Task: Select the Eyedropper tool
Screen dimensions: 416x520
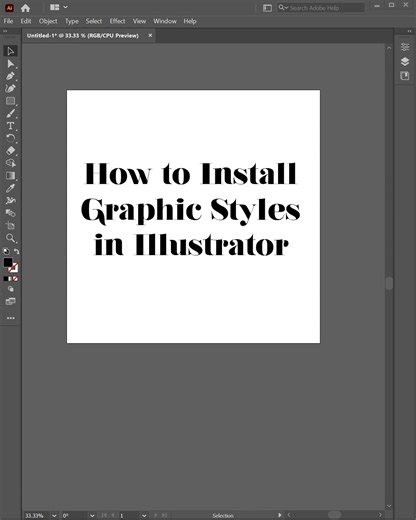Action: pyautogui.click(x=10, y=188)
